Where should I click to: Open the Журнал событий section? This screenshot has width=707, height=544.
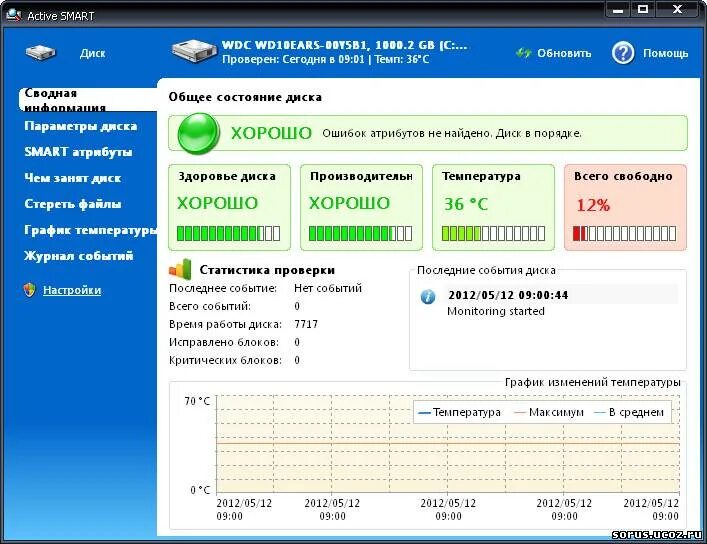[x=79, y=256]
